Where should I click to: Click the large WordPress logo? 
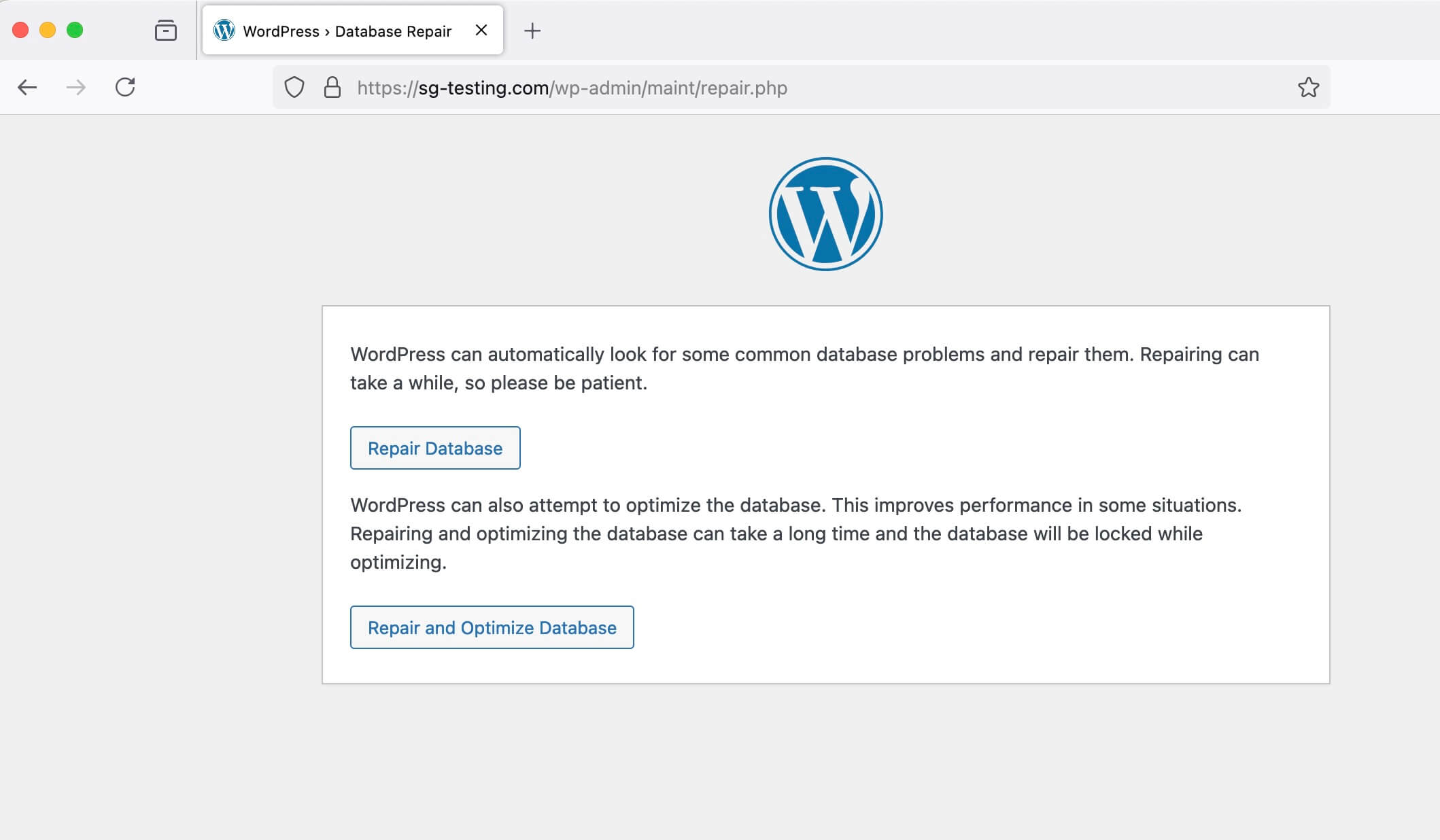coord(825,214)
